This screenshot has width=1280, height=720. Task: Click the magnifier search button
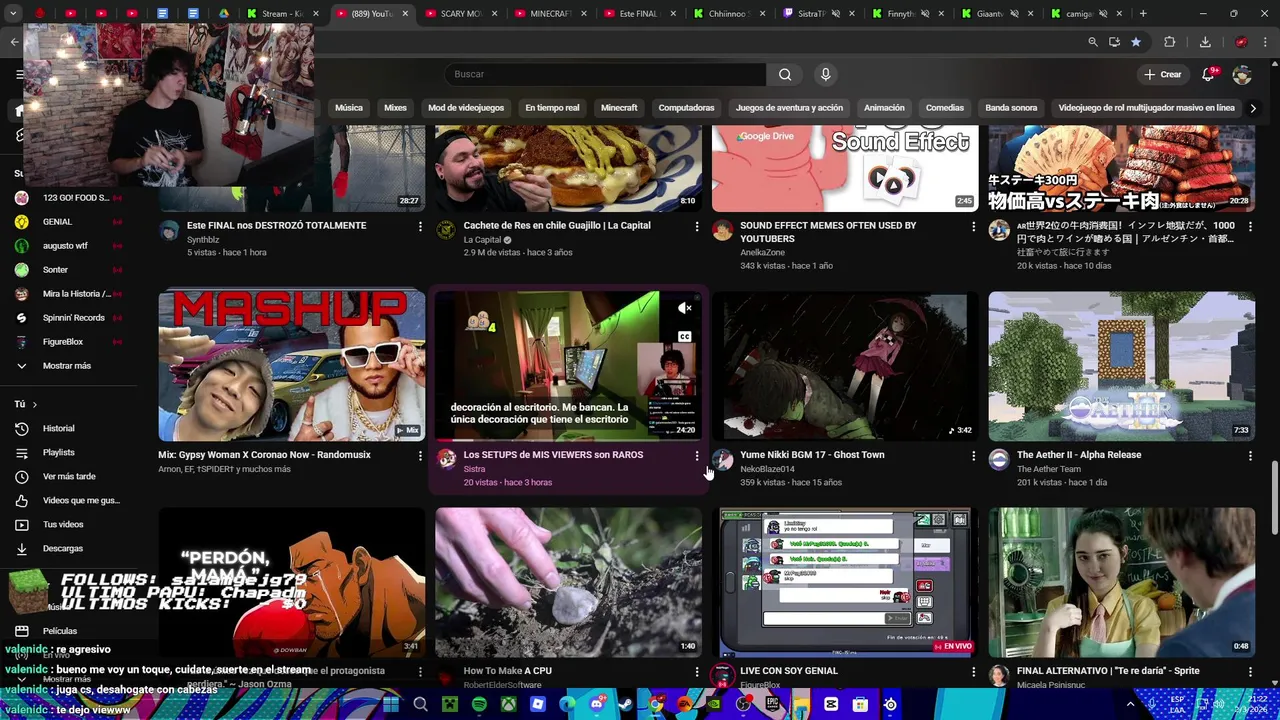(785, 74)
